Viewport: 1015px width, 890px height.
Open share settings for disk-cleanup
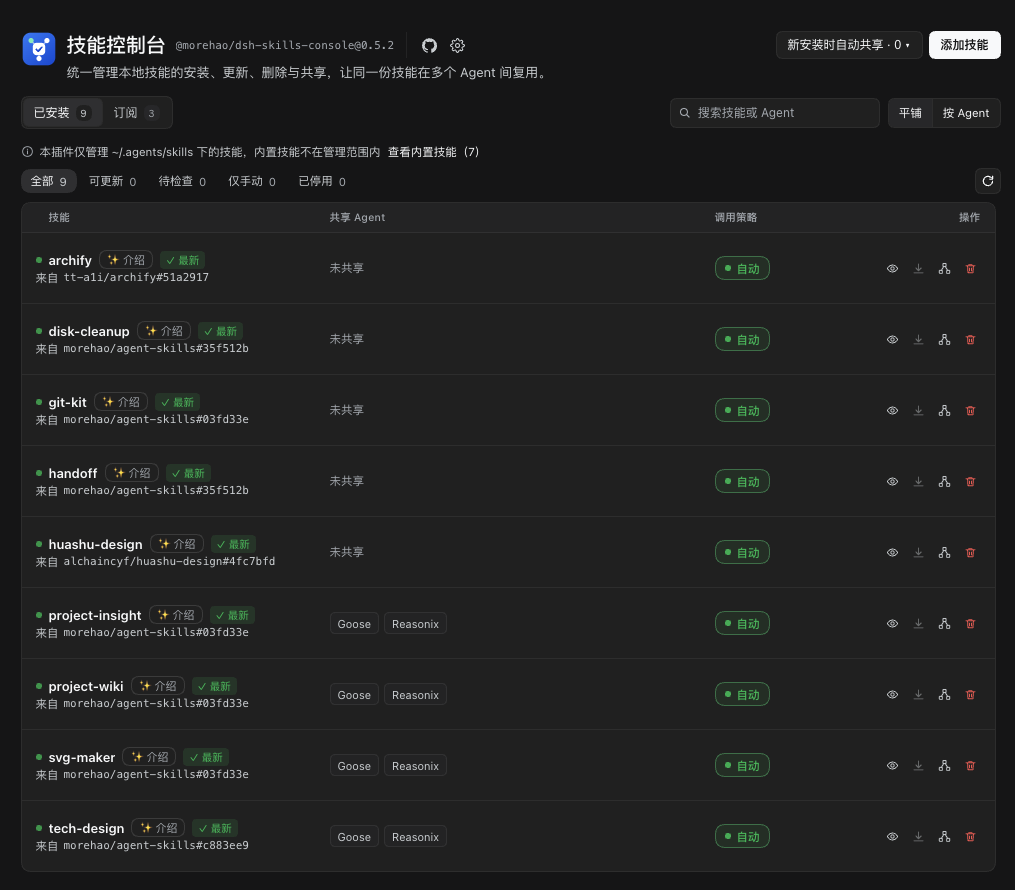point(944,339)
